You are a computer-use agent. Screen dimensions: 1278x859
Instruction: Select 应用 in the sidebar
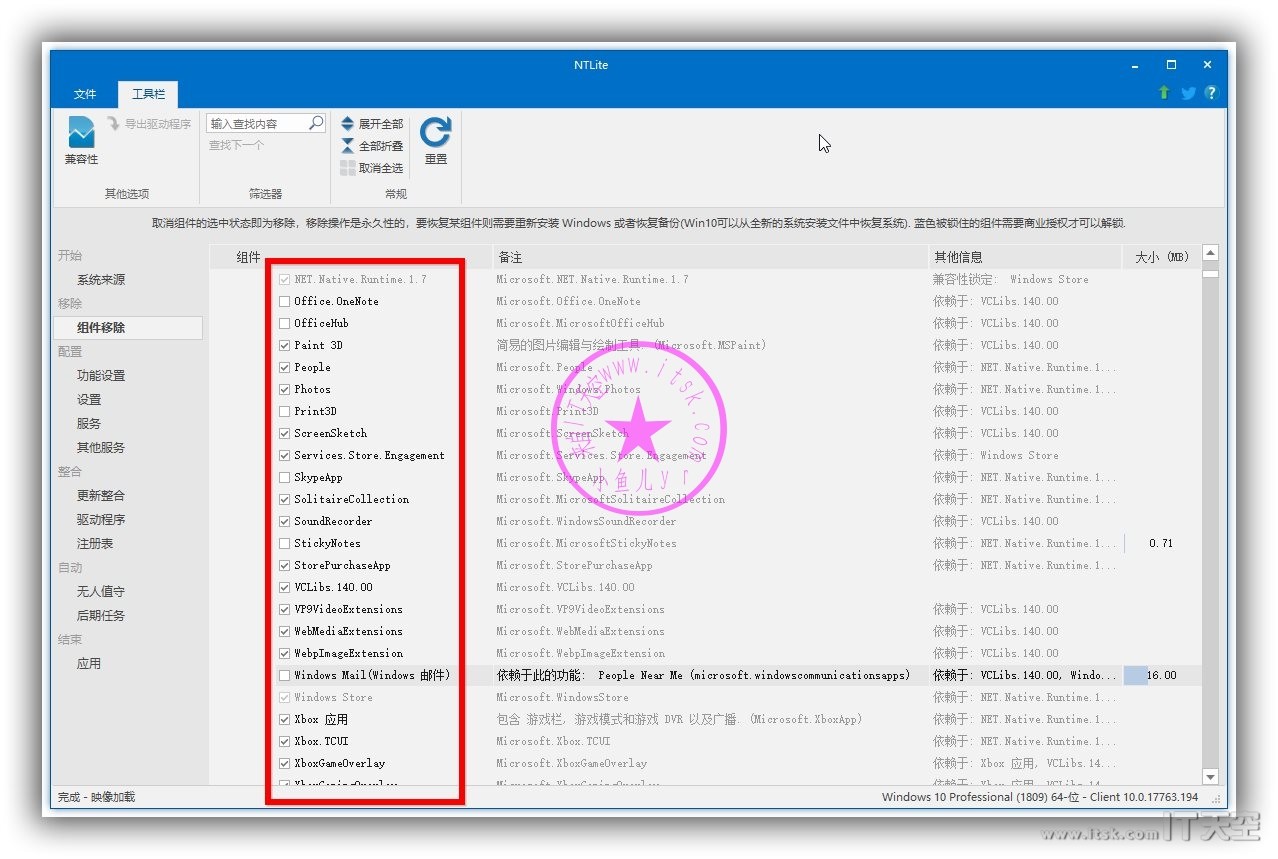[x=89, y=664]
